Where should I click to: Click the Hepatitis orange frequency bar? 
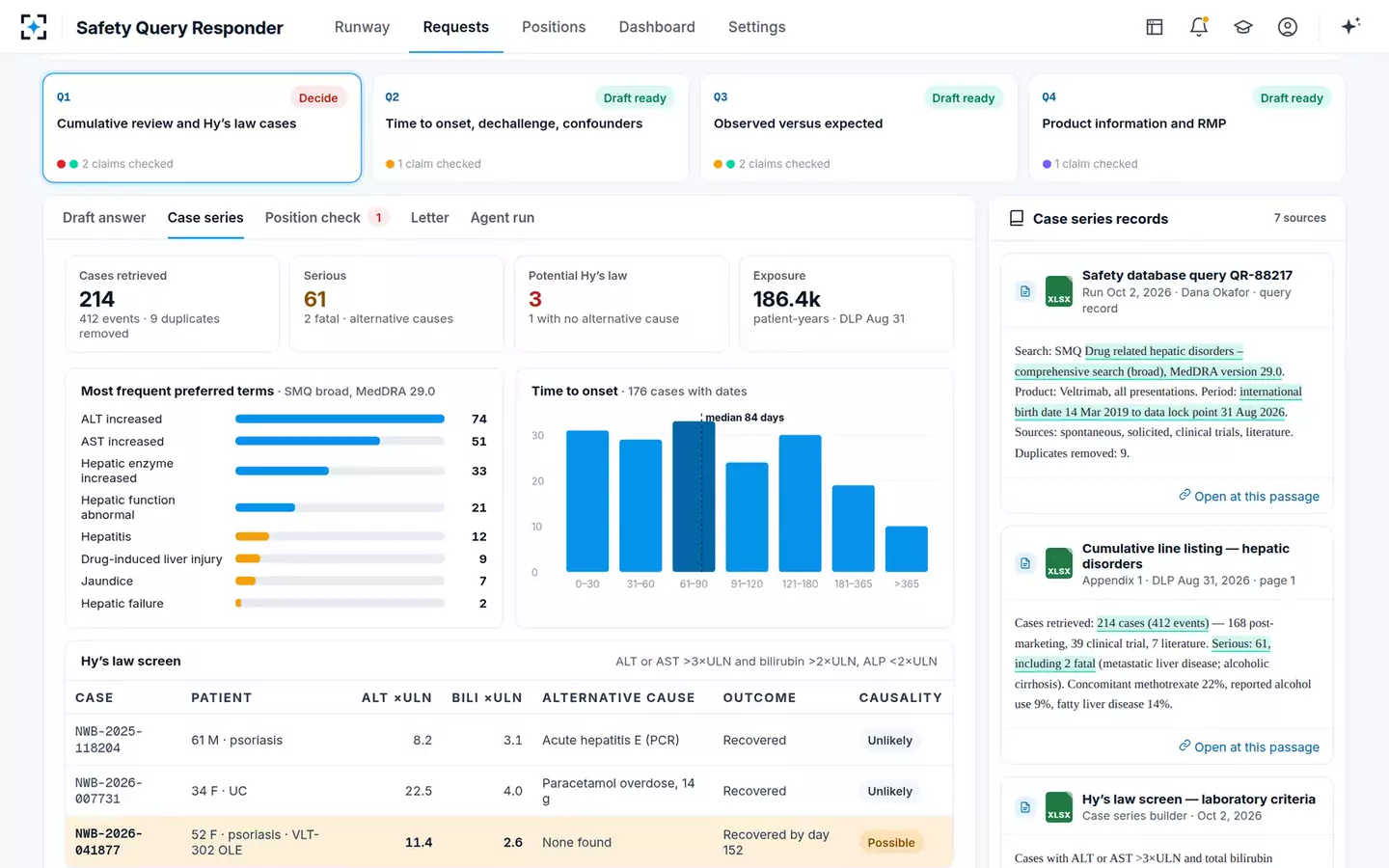(x=252, y=536)
